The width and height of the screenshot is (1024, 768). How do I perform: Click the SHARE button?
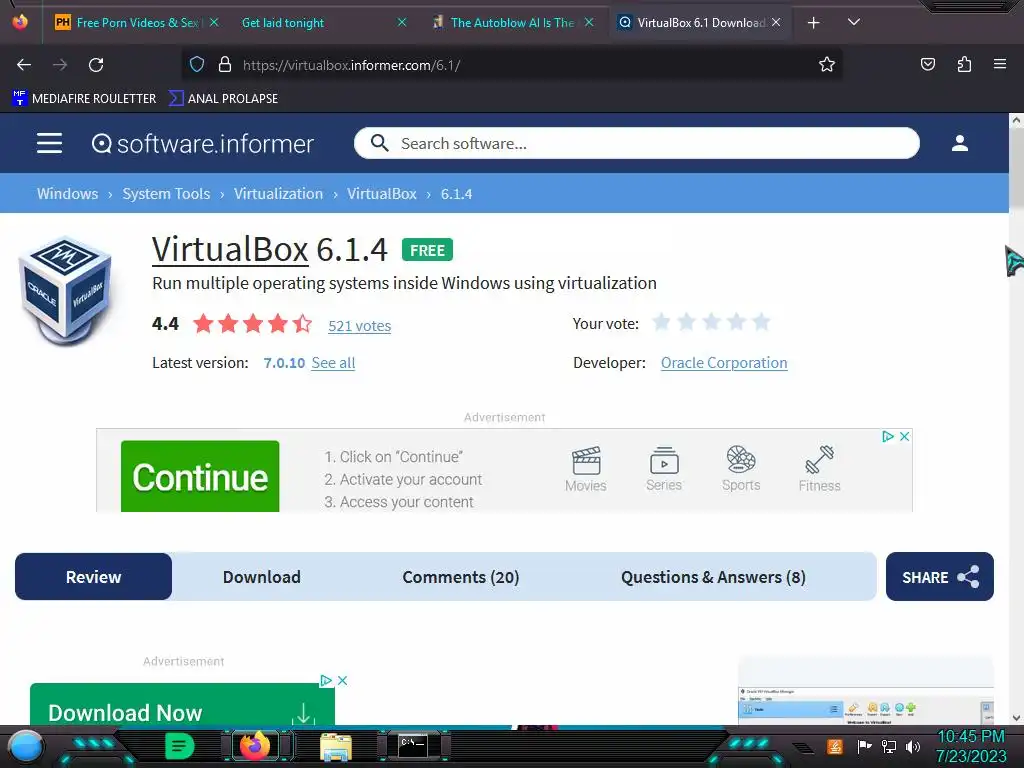[x=940, y=577]
